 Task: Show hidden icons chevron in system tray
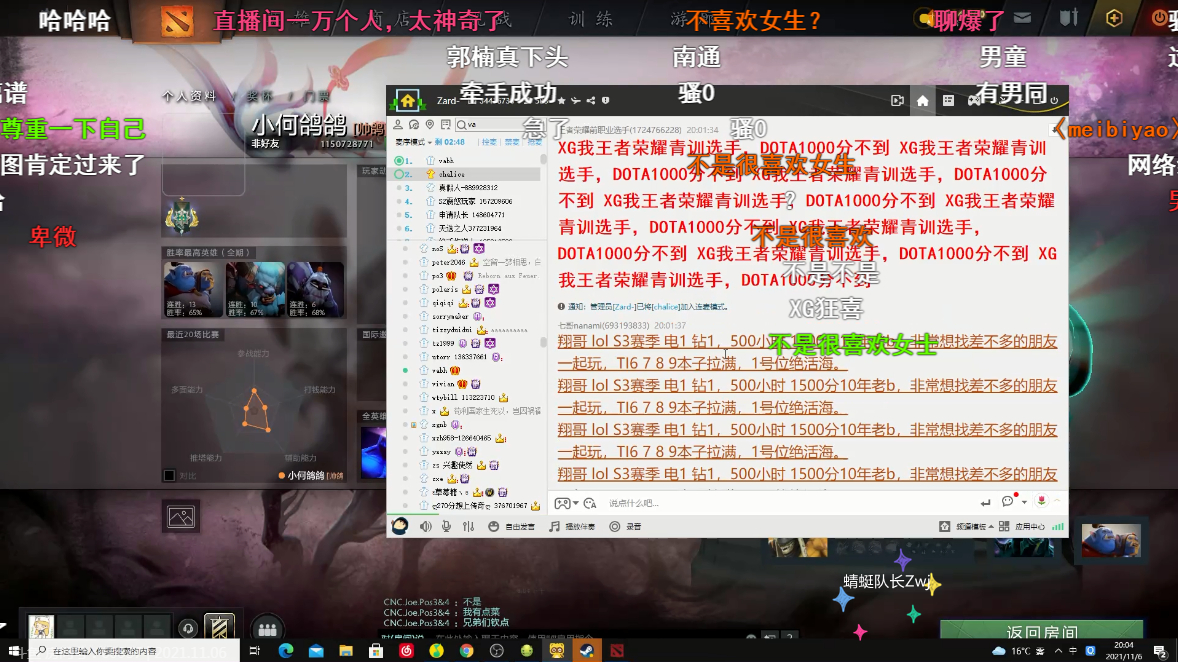(1058, 651)
